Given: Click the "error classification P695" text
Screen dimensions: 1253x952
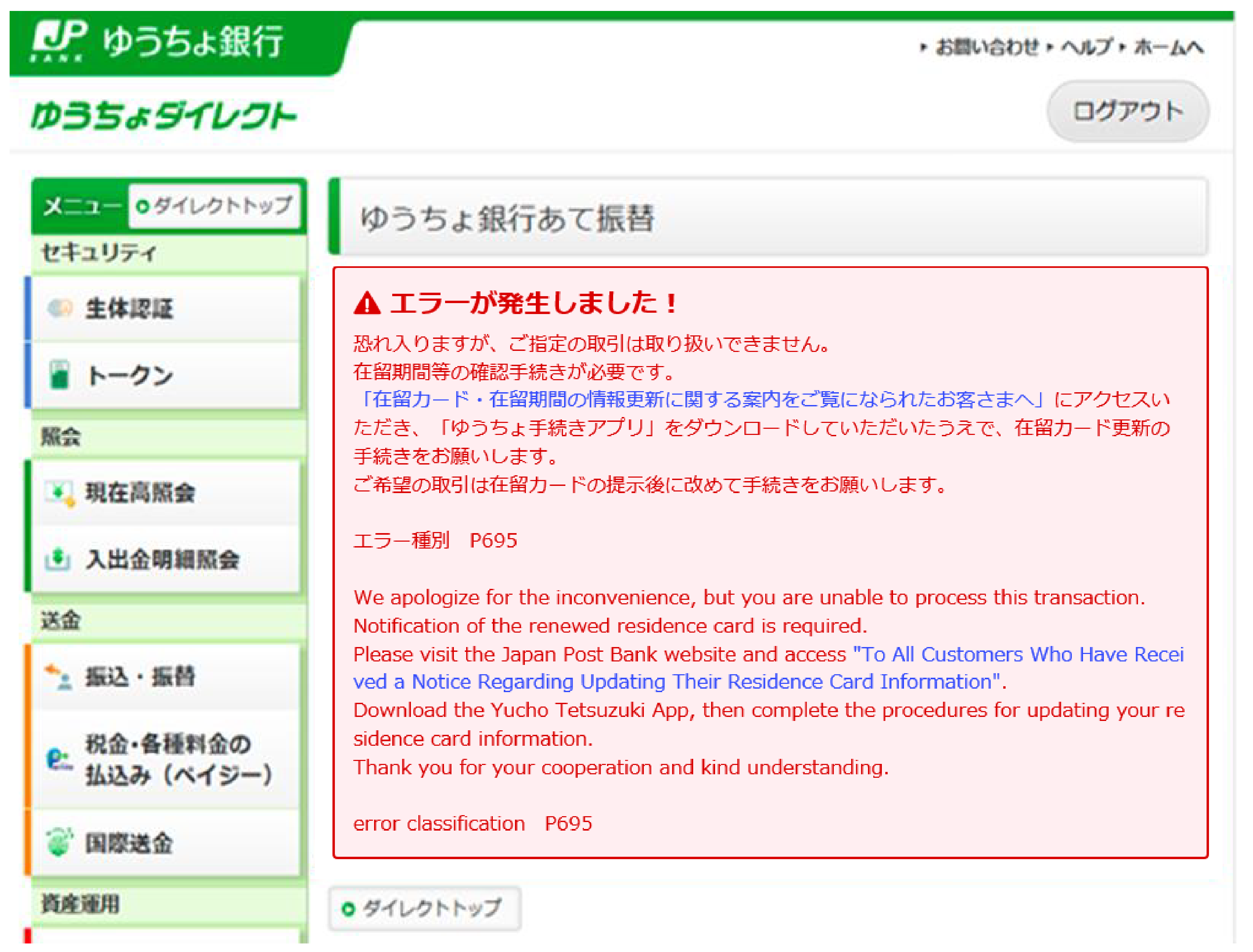Looking at the screenshot, I should click(473, 824).
